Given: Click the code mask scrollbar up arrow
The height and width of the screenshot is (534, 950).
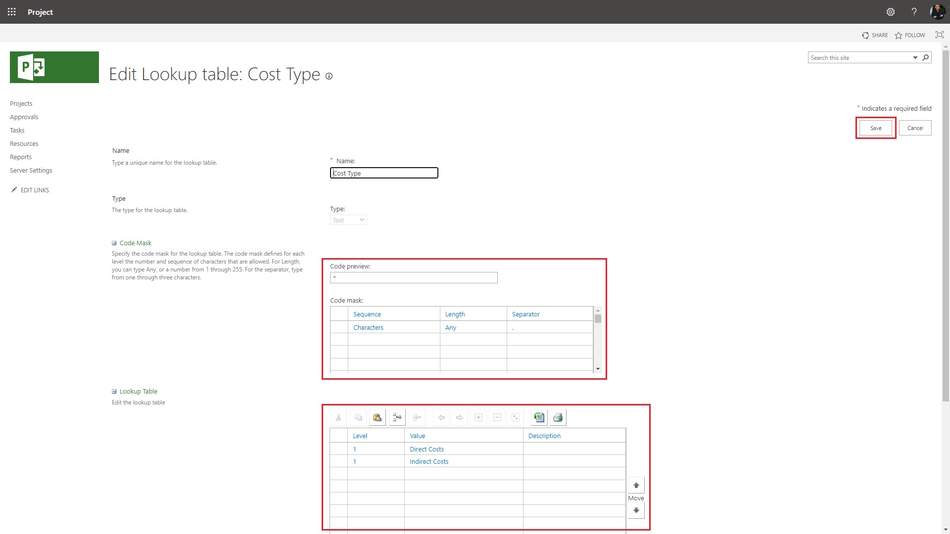Looking at the screenshot, I should click(598, 310).
